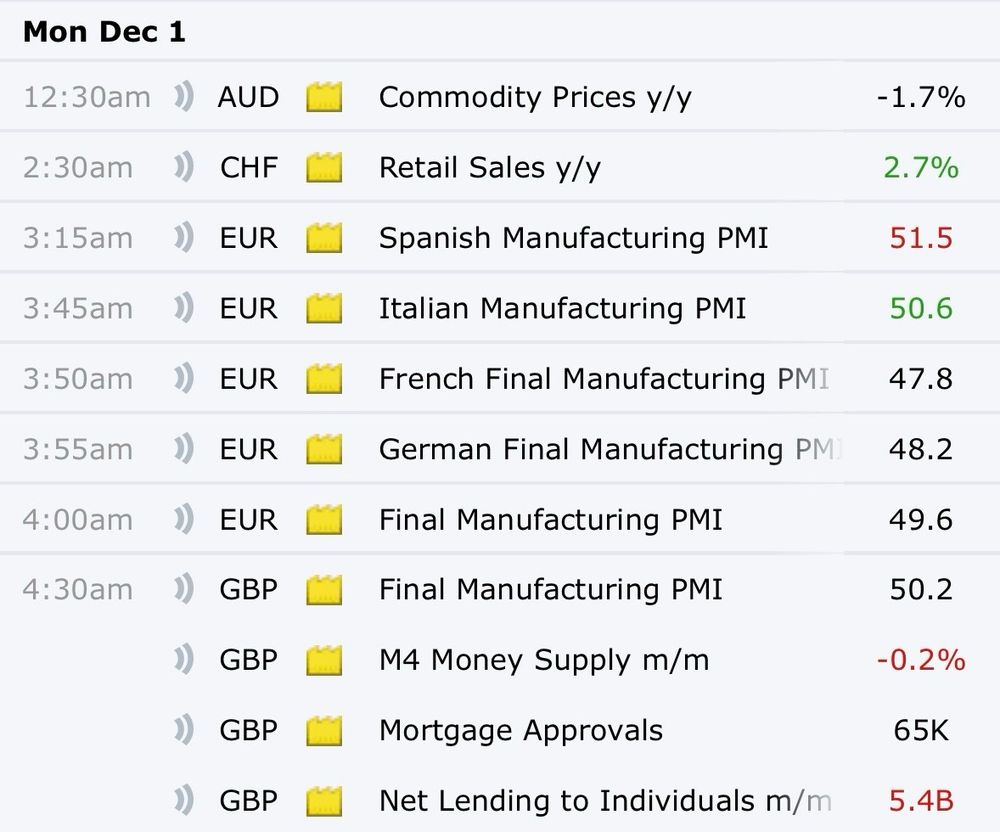Click the green 2.7% actual value
The height and width of the screenshot is (832, 1000).
coord(920,168)
